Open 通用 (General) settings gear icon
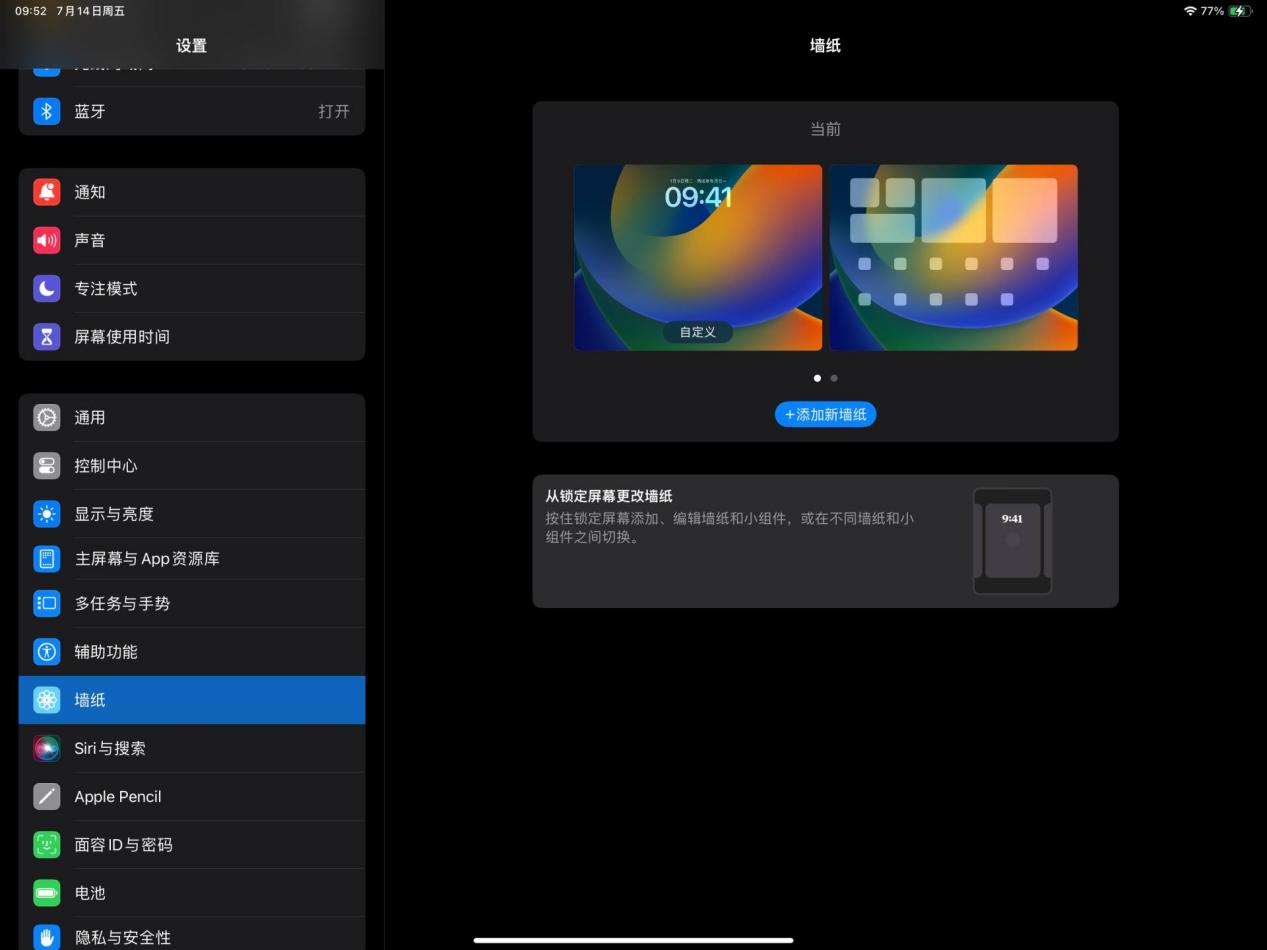 tap(47, 417)
